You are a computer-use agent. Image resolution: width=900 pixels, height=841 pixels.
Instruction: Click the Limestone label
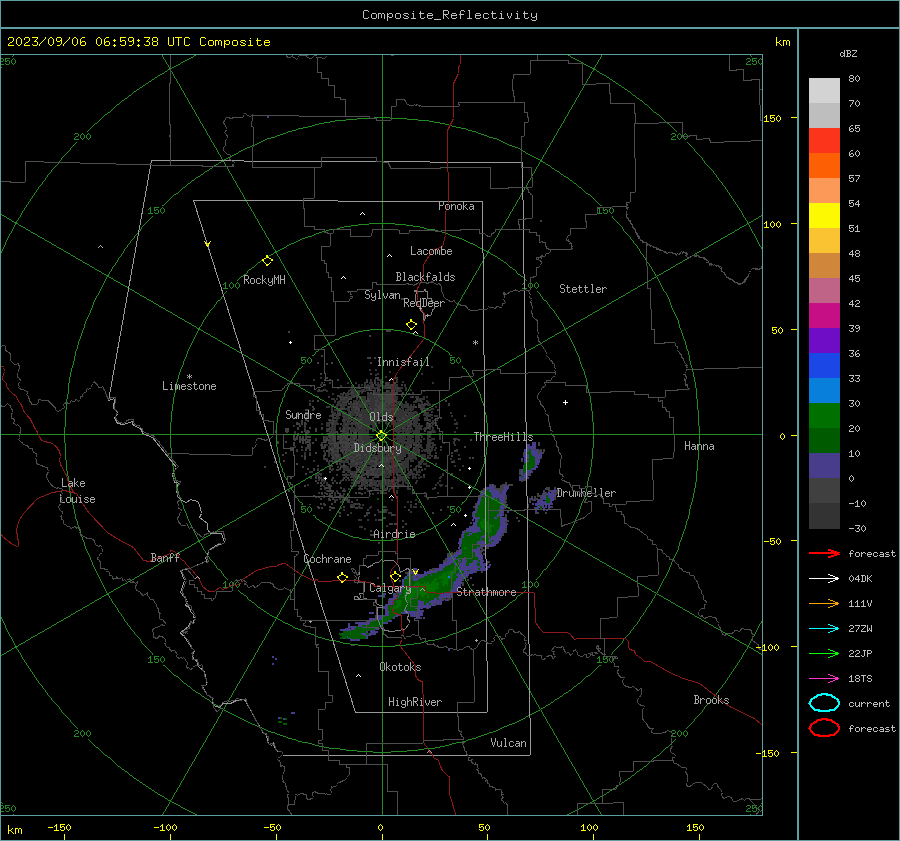coord(189,386)
